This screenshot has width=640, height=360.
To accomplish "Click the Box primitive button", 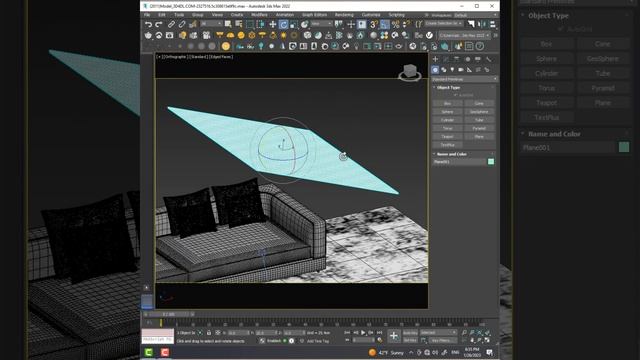I will (447, 103).
